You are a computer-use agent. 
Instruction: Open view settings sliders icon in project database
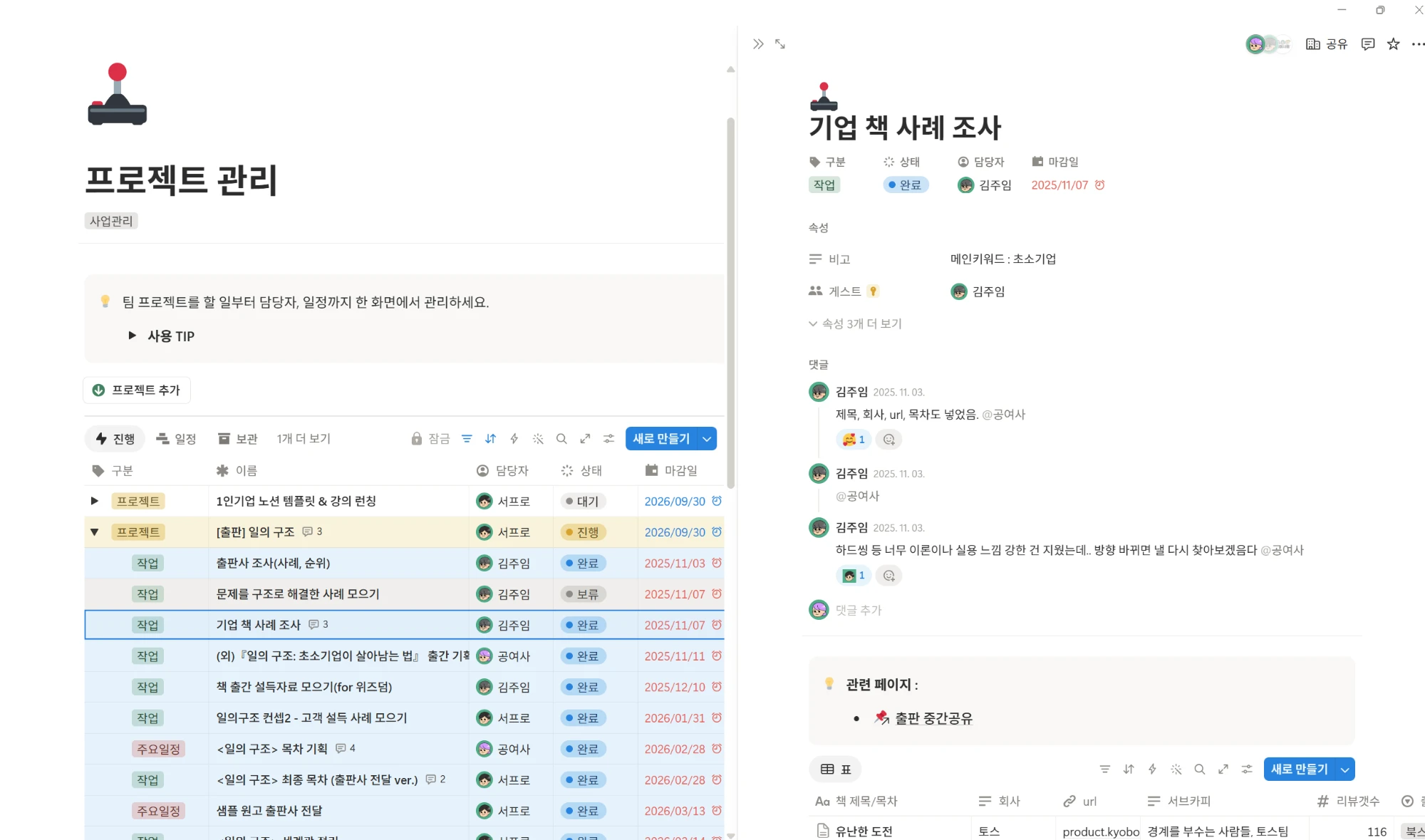pos(608,439)
